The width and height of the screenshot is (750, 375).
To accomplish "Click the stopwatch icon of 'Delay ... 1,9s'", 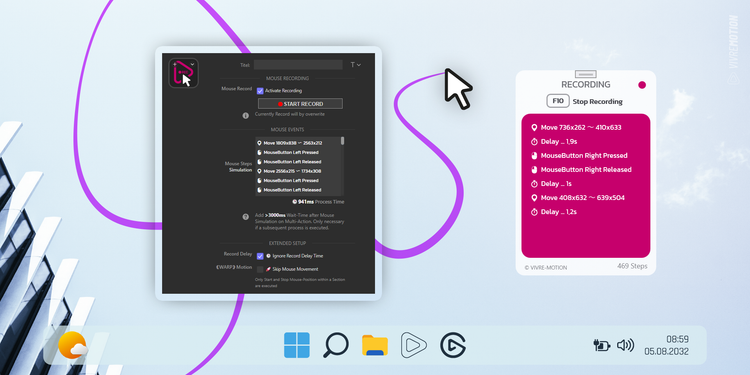I will coord(534,142).
